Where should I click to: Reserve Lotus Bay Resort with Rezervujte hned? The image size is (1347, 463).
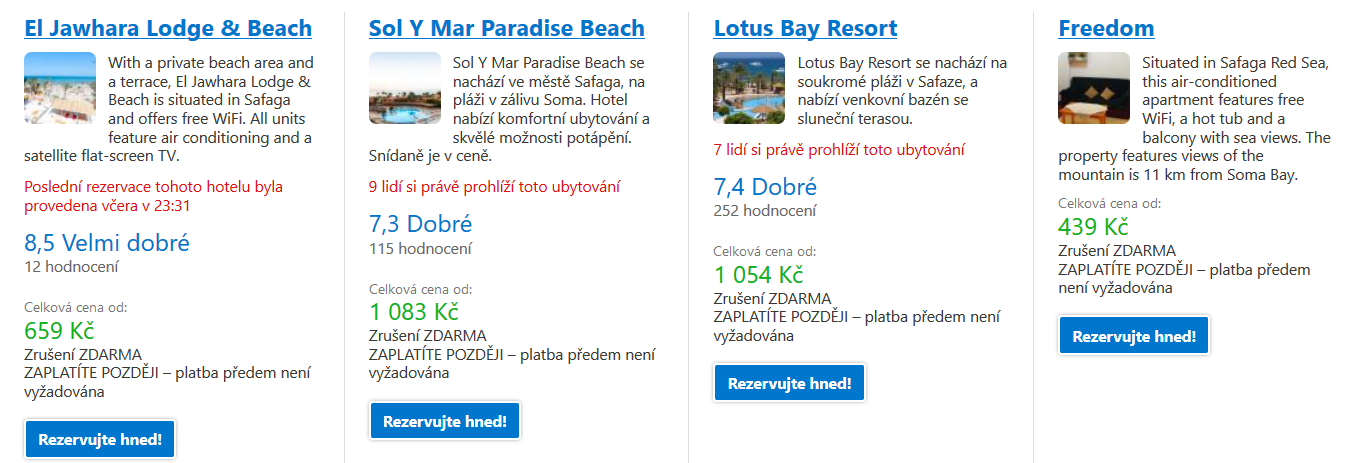790,383
